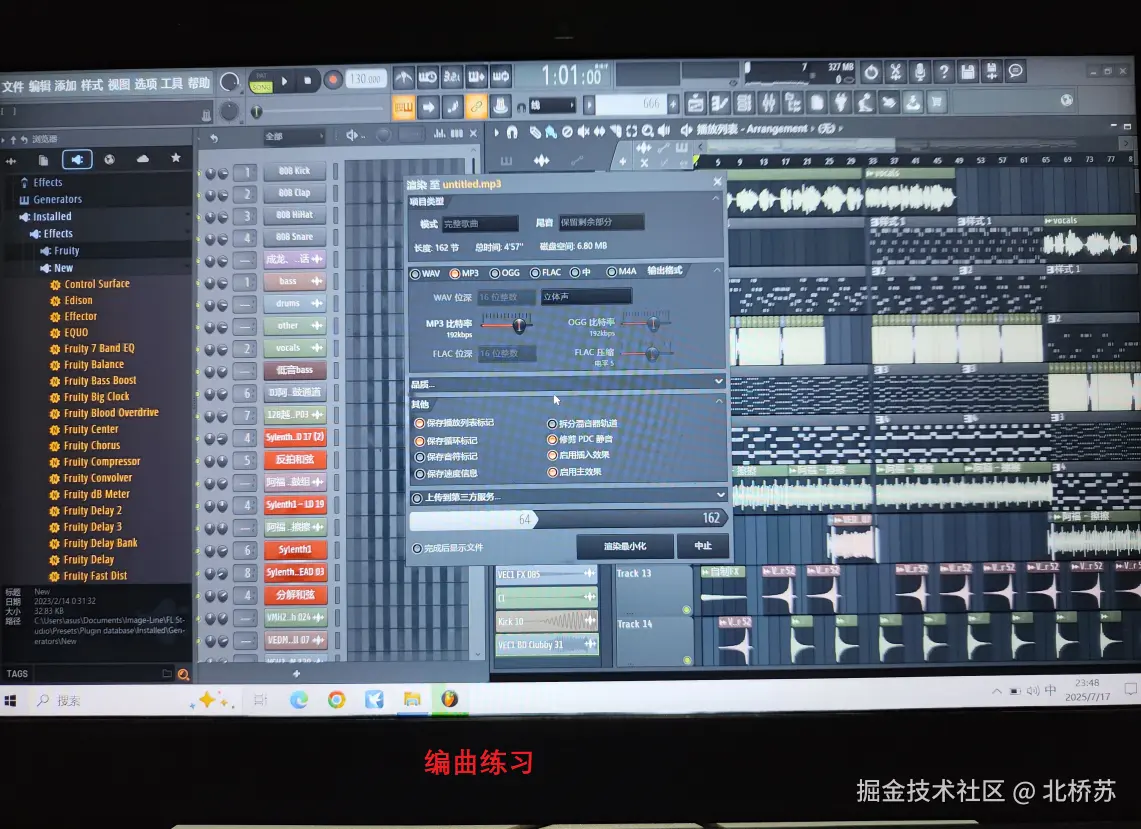Select the Zoom magnifier tool in playlist

[647, 131]
